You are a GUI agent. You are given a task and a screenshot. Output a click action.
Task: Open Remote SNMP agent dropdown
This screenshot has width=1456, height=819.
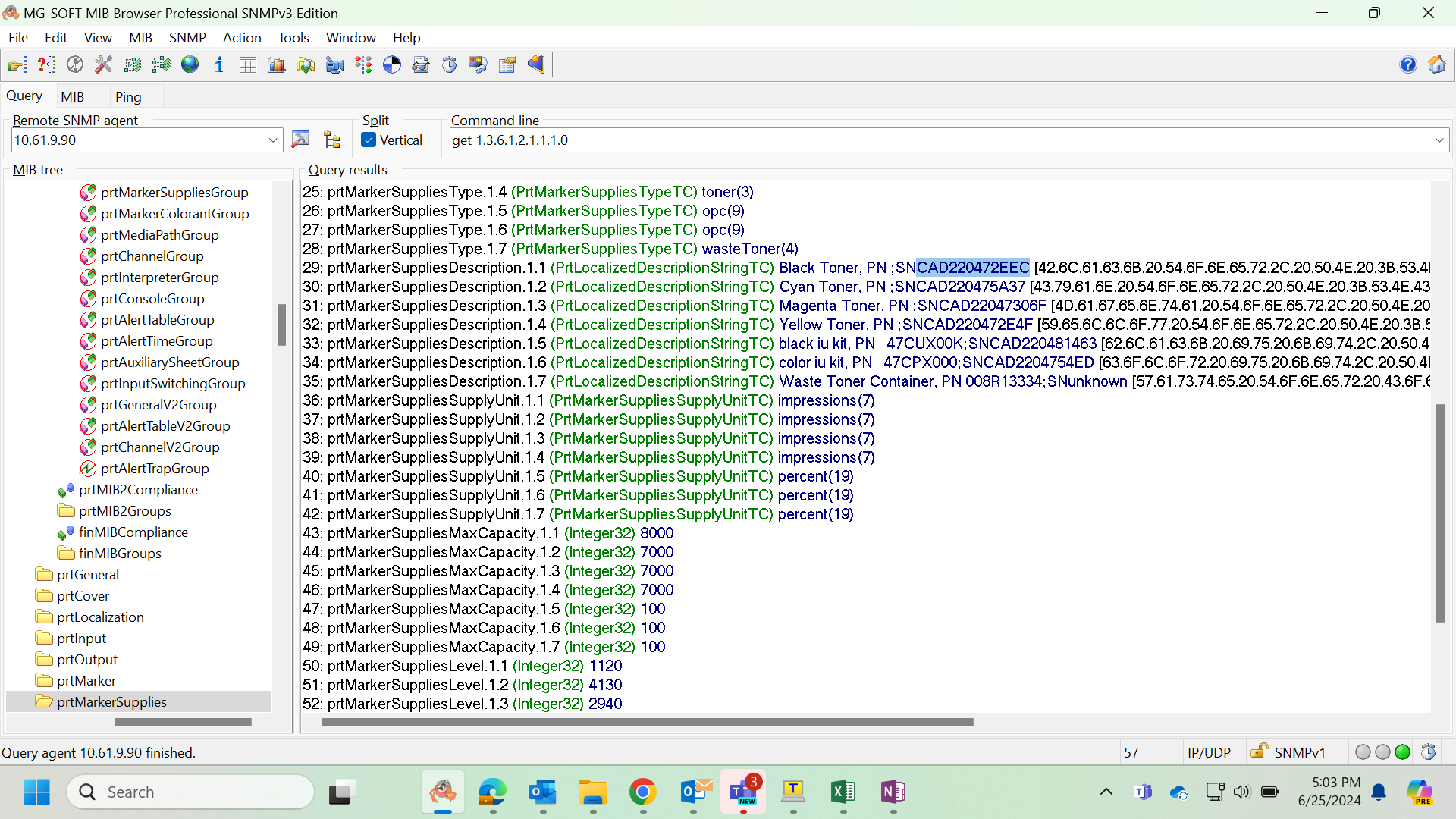(273, 140)
